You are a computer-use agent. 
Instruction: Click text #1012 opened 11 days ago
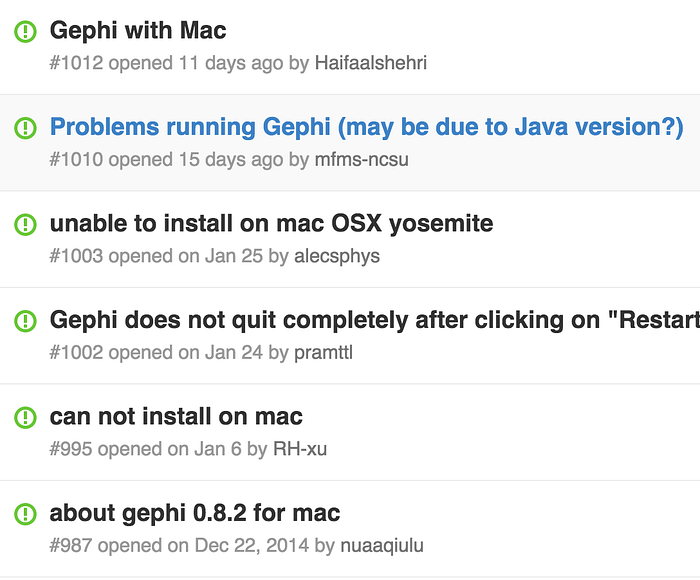(166, 63)
